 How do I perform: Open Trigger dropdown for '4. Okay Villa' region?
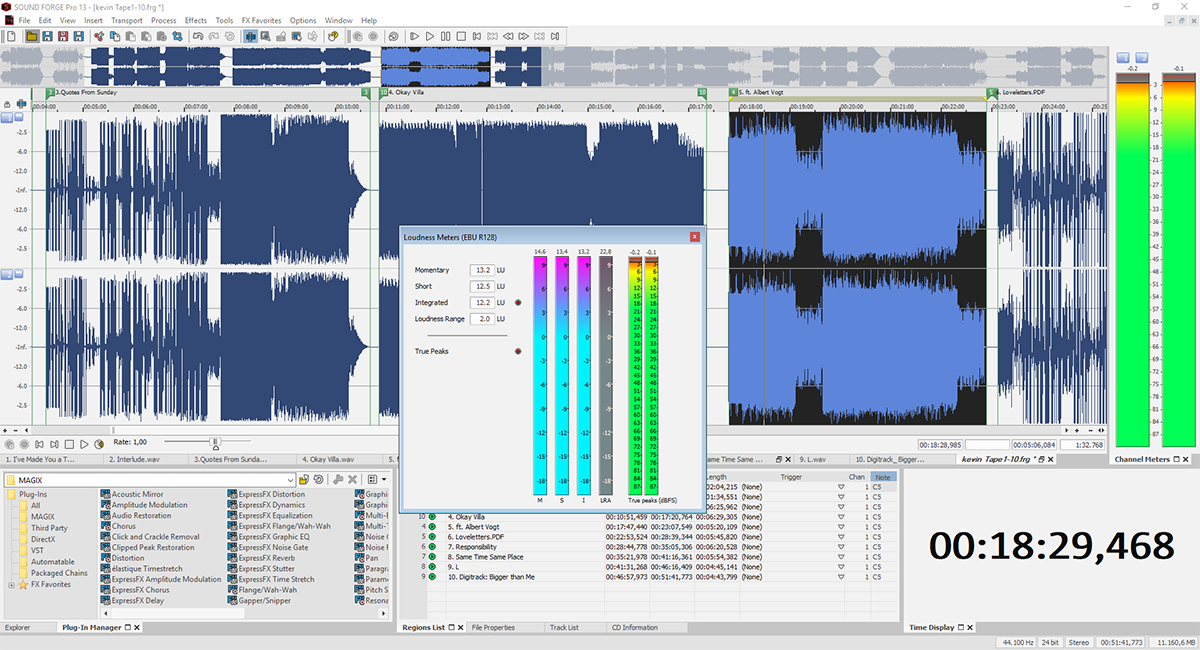[x=842, y=516]
